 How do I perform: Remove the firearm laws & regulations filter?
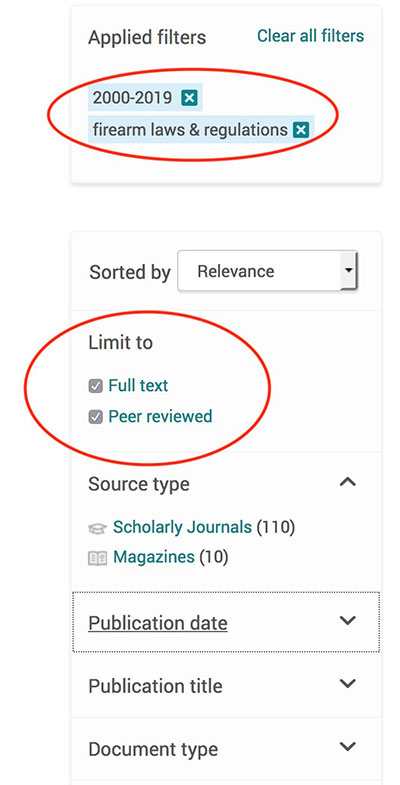click(300, 130)
